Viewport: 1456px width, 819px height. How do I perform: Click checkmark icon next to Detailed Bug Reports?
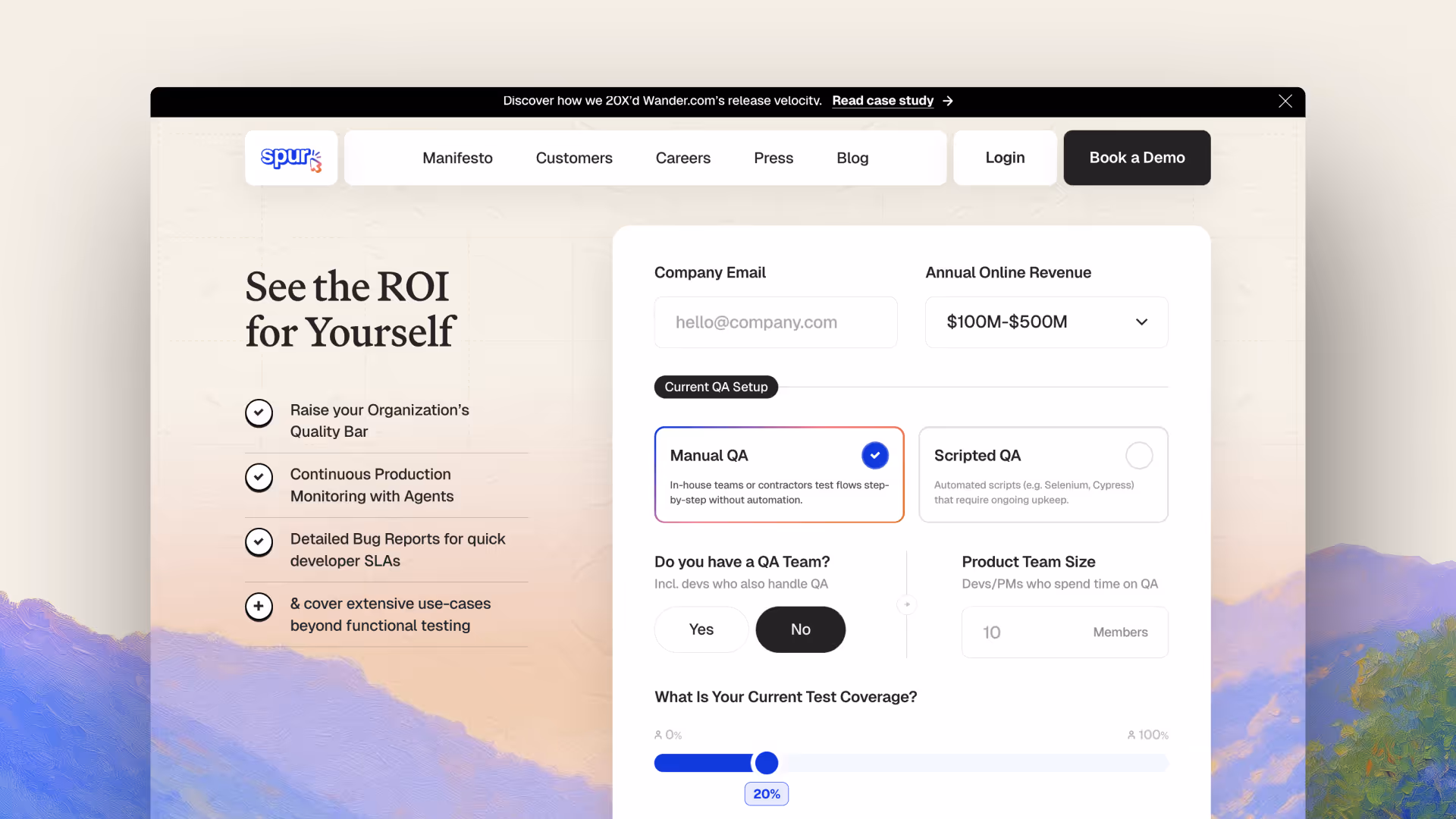pos(259,541)
